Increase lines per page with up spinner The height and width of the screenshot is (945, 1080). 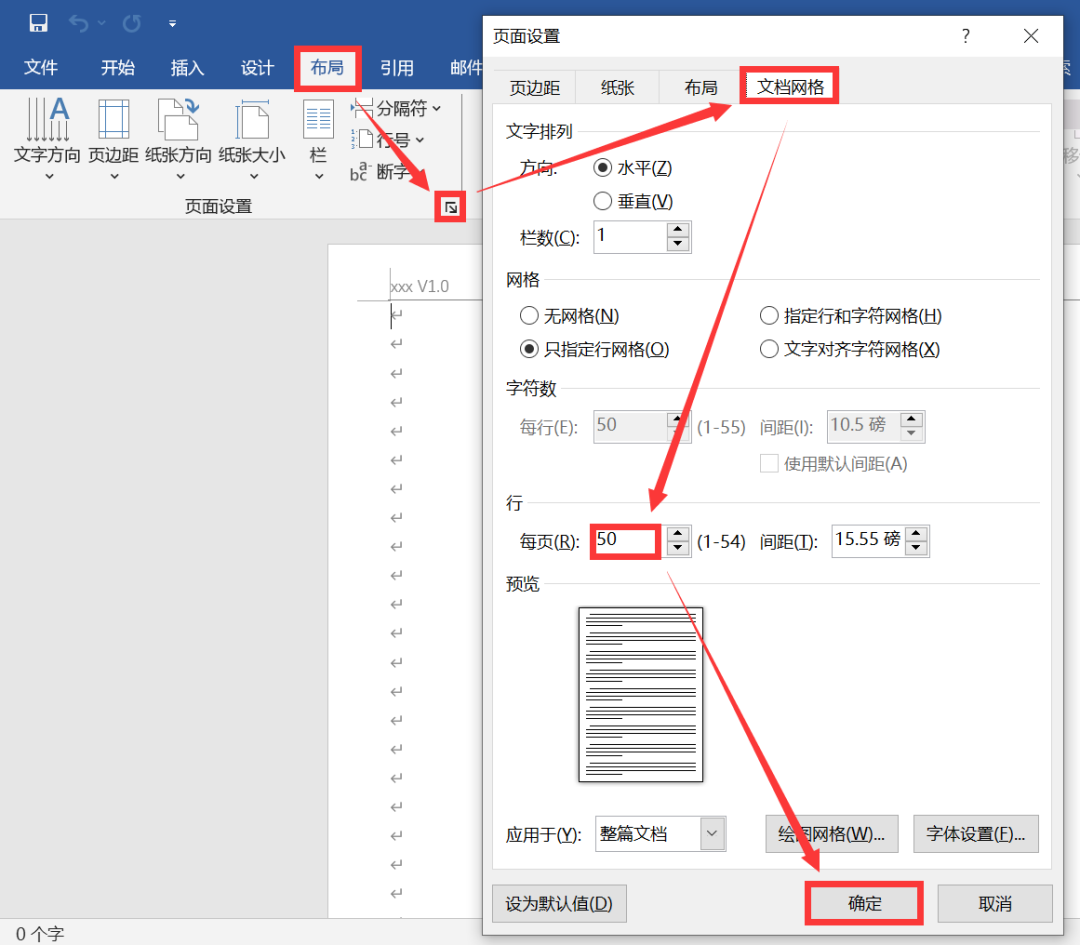pos(679,533)
